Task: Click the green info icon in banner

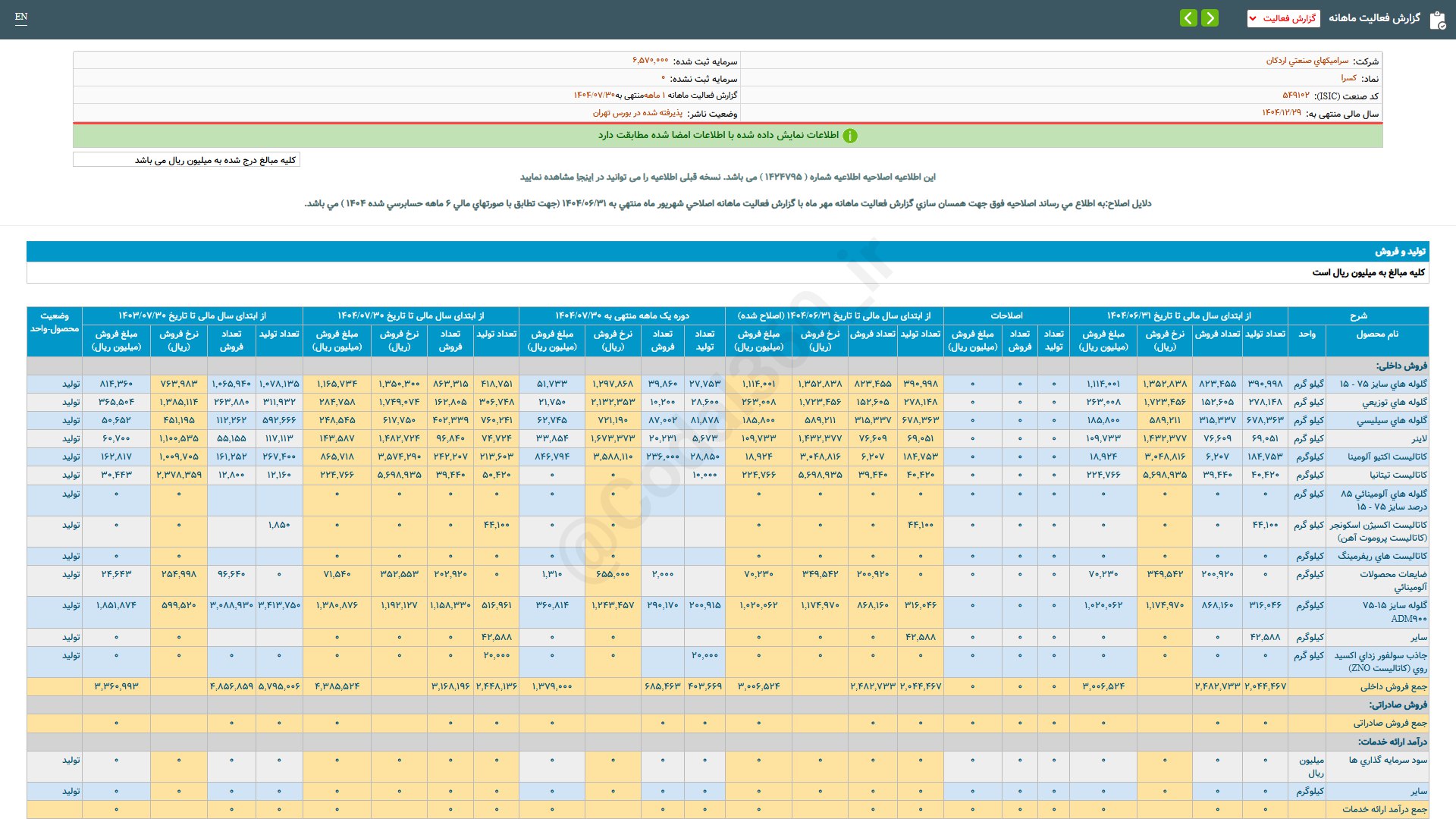Action: click(x=850, y=136)
